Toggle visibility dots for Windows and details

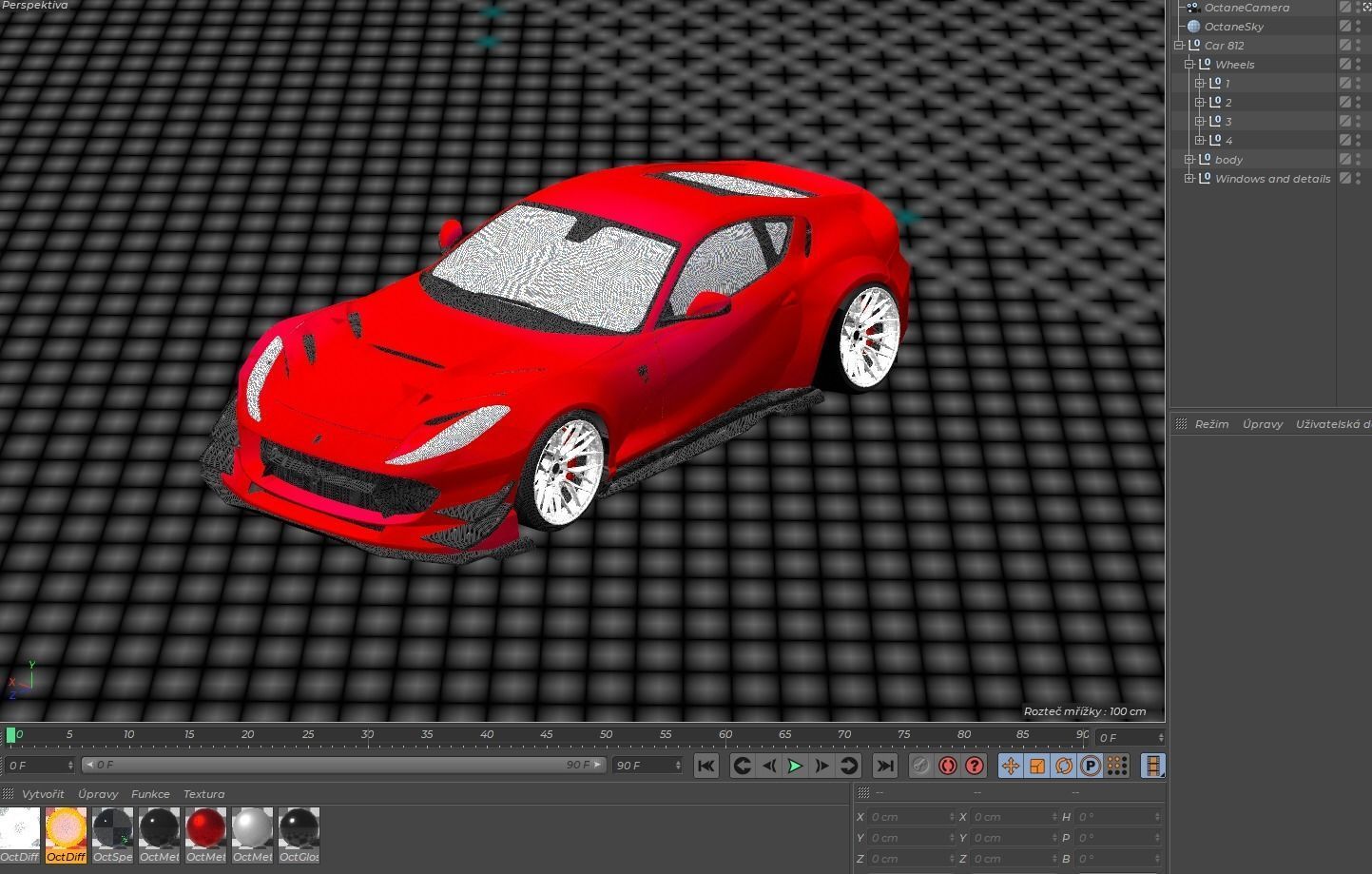[x=1359, y=179]
